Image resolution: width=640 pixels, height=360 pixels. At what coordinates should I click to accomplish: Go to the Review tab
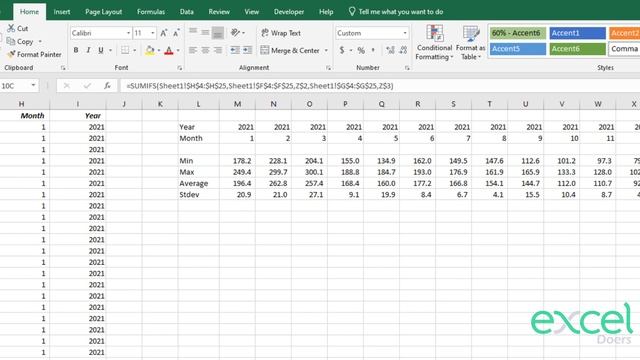[x=219, y=12]
